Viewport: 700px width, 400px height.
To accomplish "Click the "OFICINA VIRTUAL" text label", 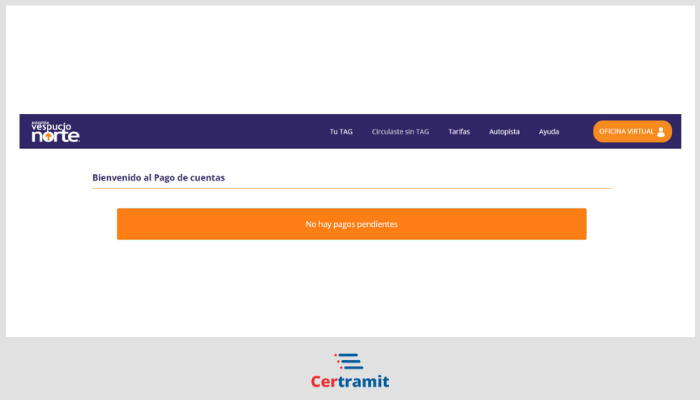I will (x=626, y=132).
